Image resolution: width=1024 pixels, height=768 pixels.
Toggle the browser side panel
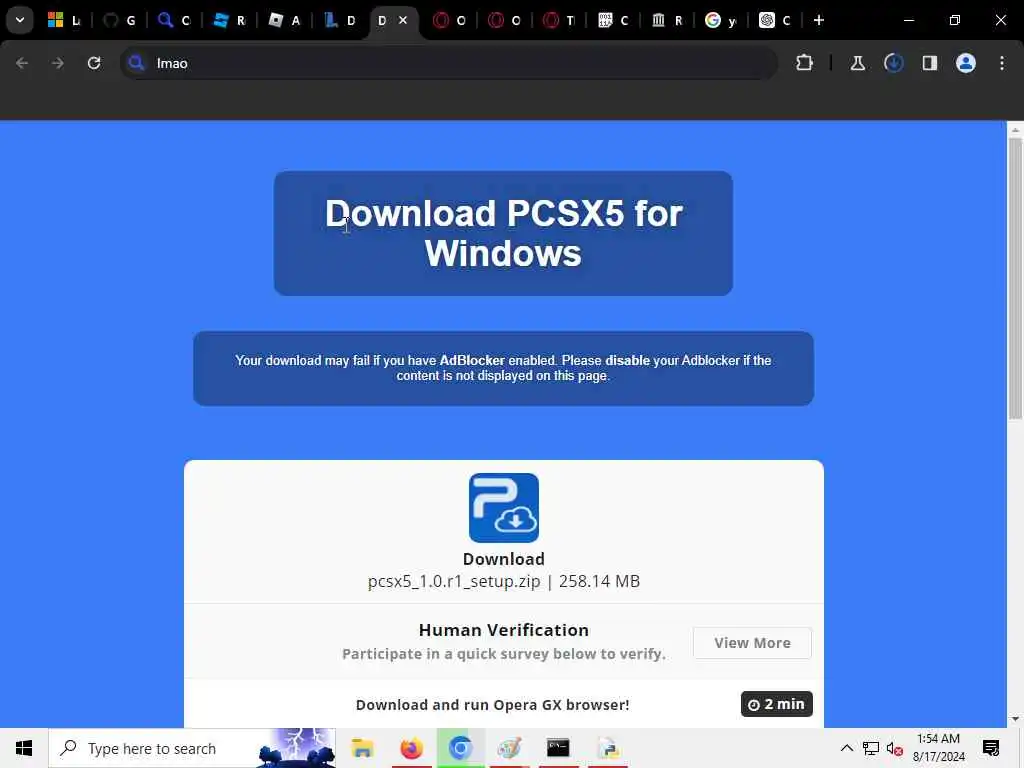click(x=929, y=63)
